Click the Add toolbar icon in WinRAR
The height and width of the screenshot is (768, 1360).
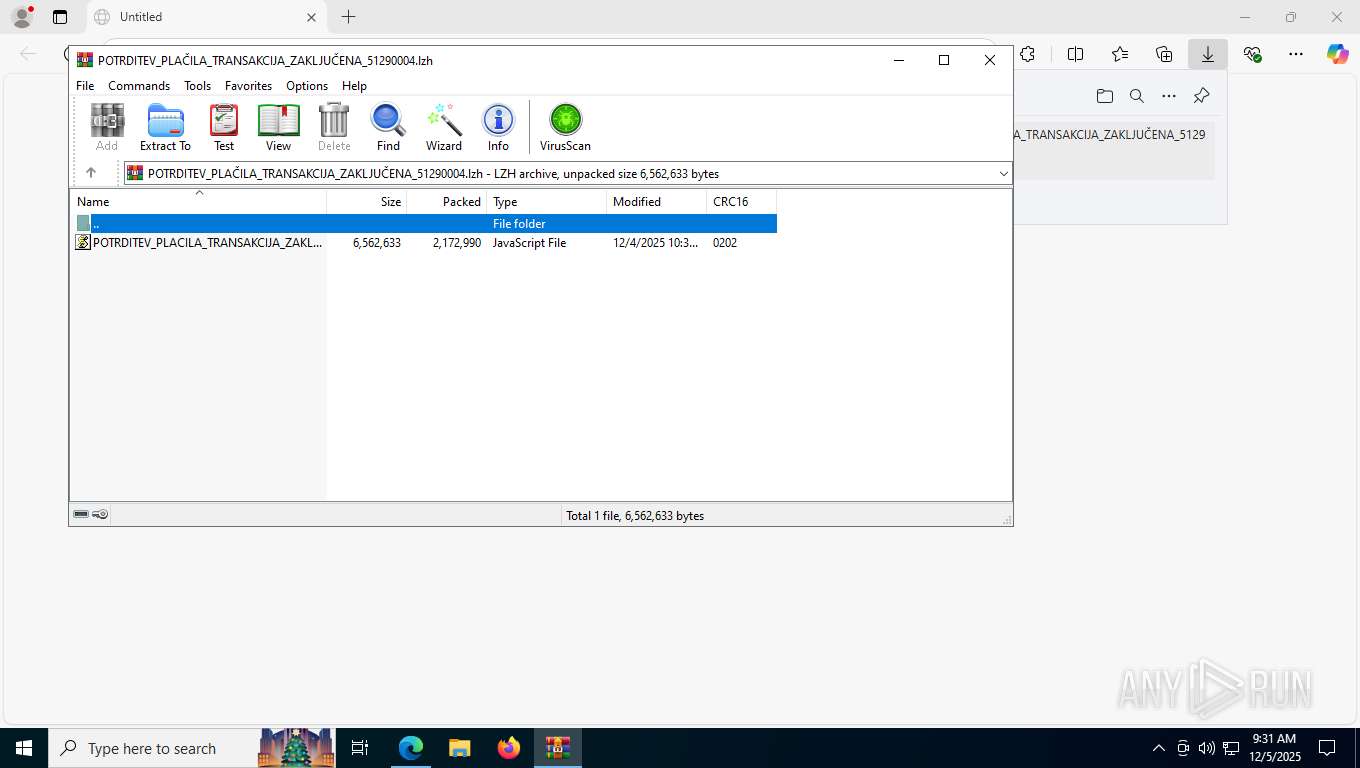[x=107, y=127]
